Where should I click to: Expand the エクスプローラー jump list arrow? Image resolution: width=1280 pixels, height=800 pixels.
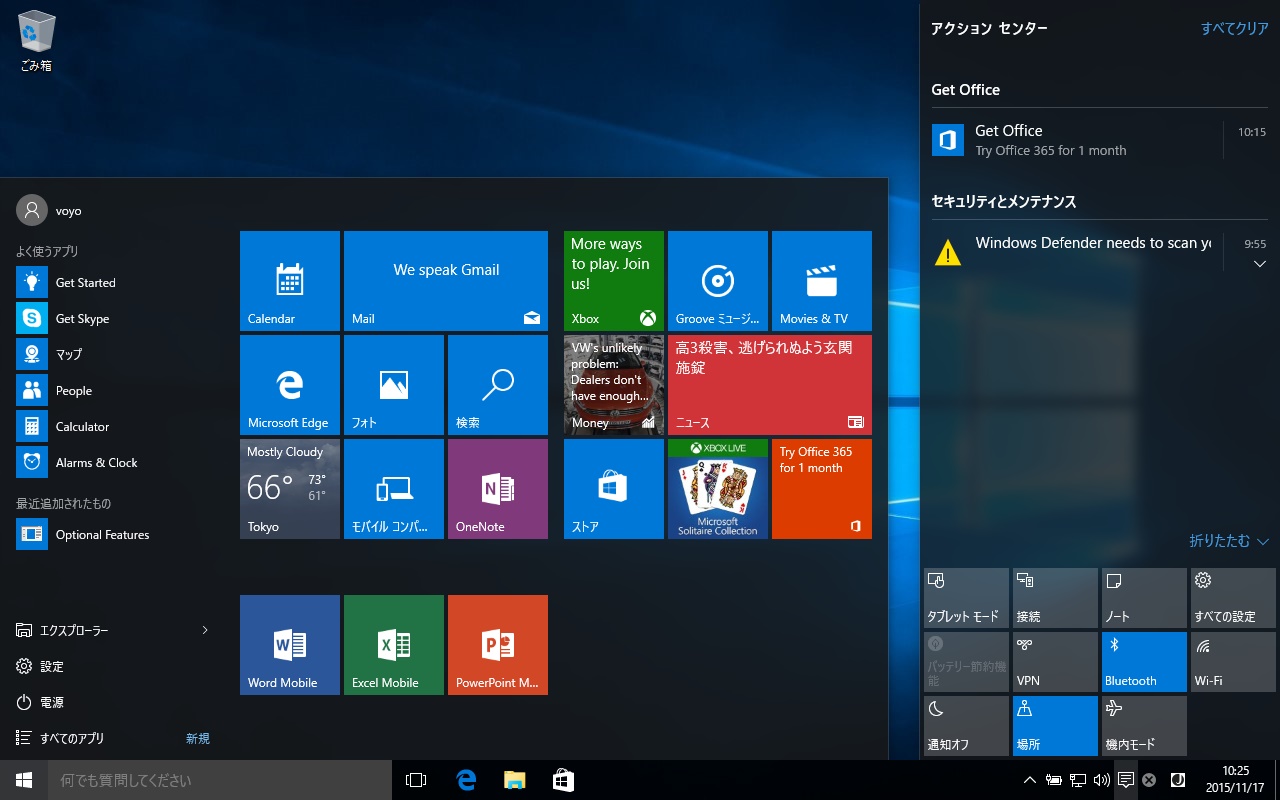click(x=205, y=630)
